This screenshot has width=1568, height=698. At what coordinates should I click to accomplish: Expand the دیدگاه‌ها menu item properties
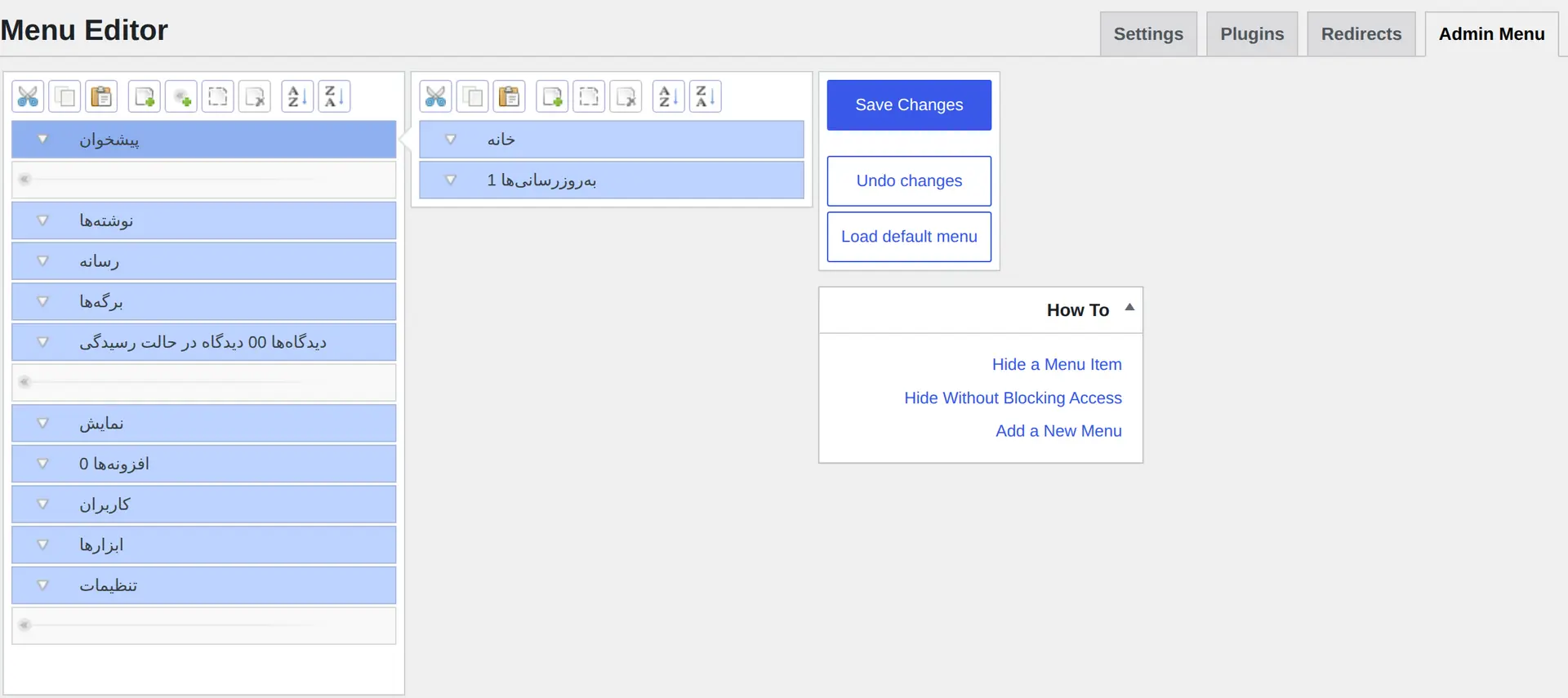pos(42,342)
